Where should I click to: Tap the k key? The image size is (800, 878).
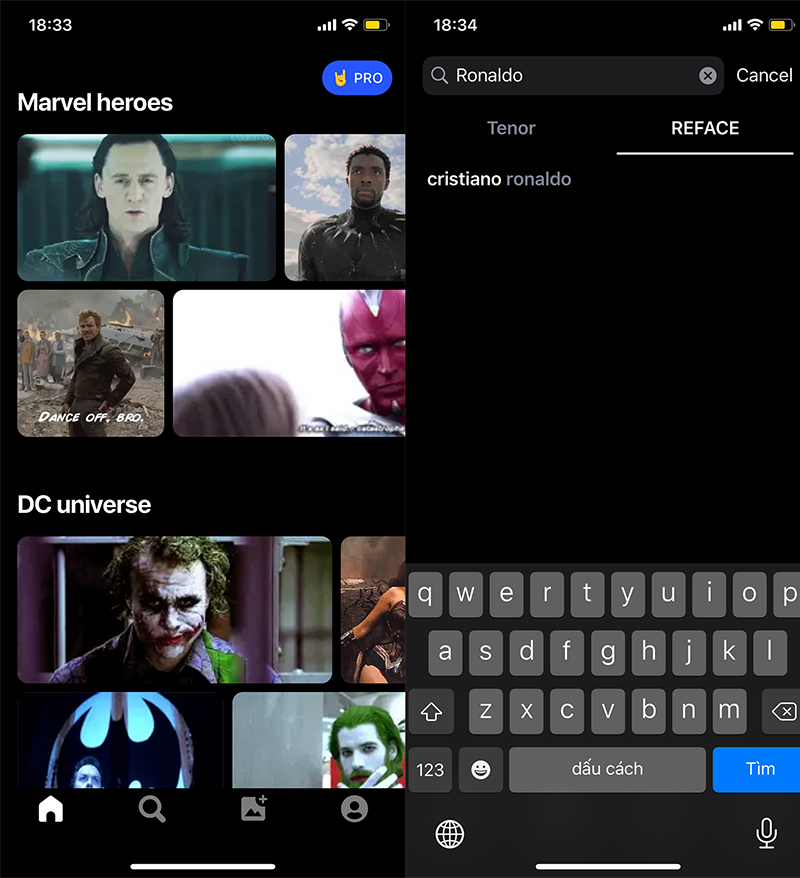click(x=729, y=652)
